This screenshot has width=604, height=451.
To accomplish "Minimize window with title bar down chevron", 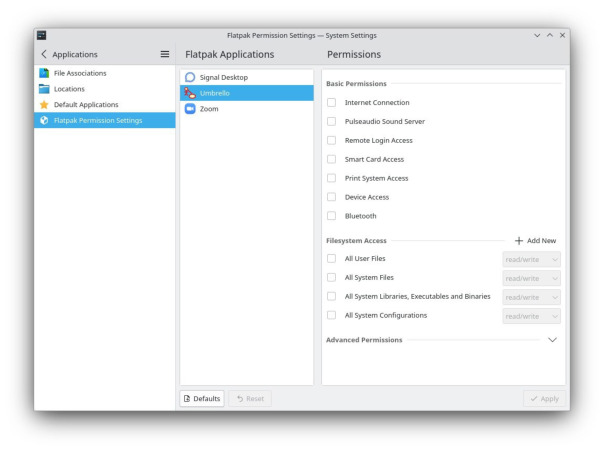I will [537, 35].
